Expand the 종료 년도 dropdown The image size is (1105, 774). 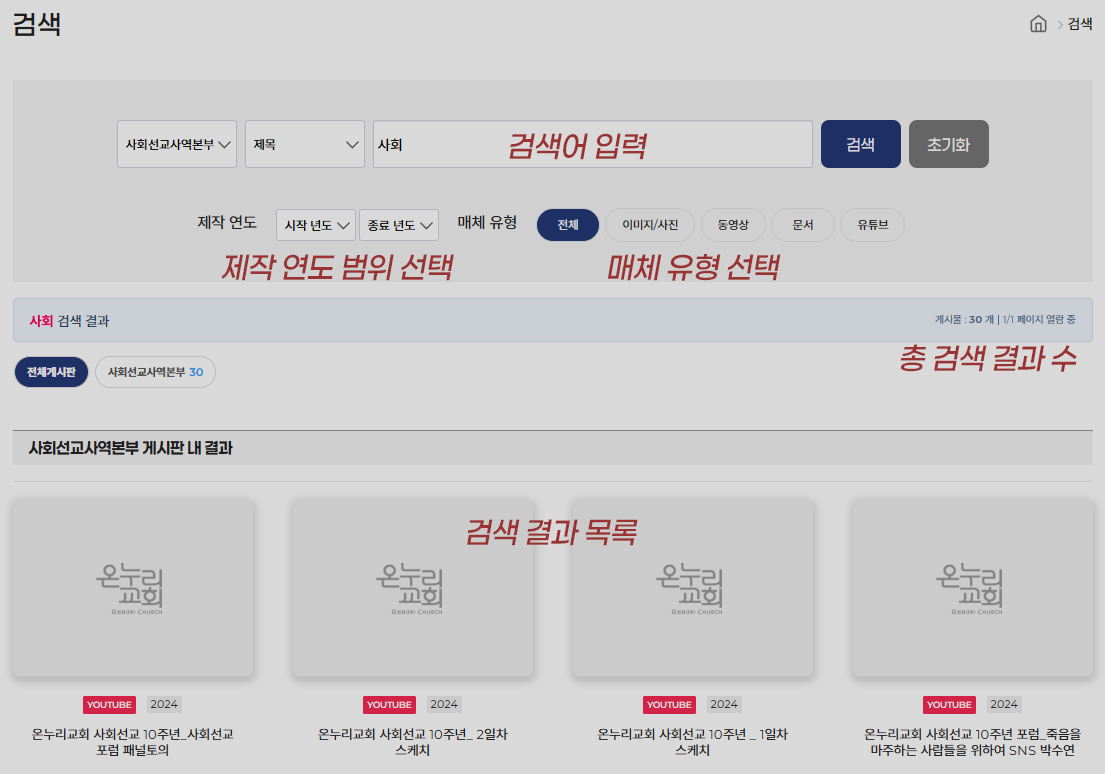point(399,225)
